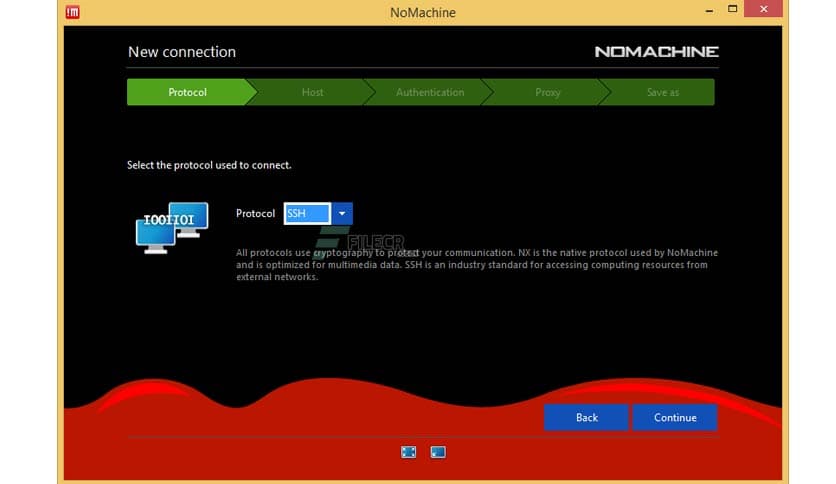Close the NoMachine window
836x484 pixels.
(x=763, y=9)
